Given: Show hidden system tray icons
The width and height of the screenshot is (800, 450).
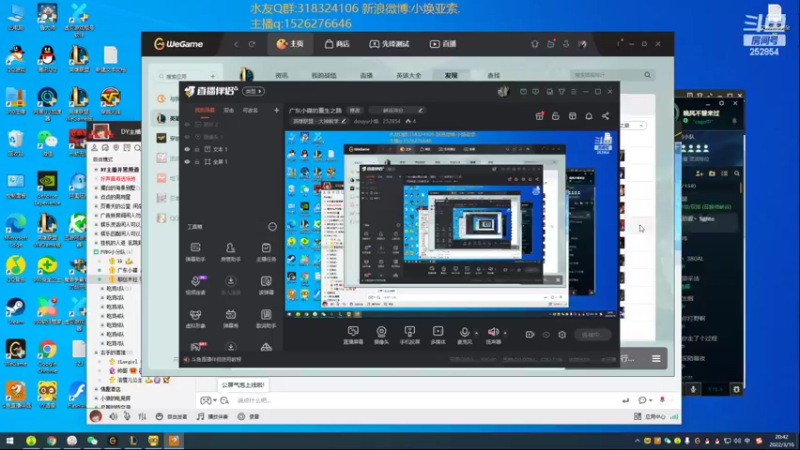Looking at the screenshot, I should coord(637,441).
